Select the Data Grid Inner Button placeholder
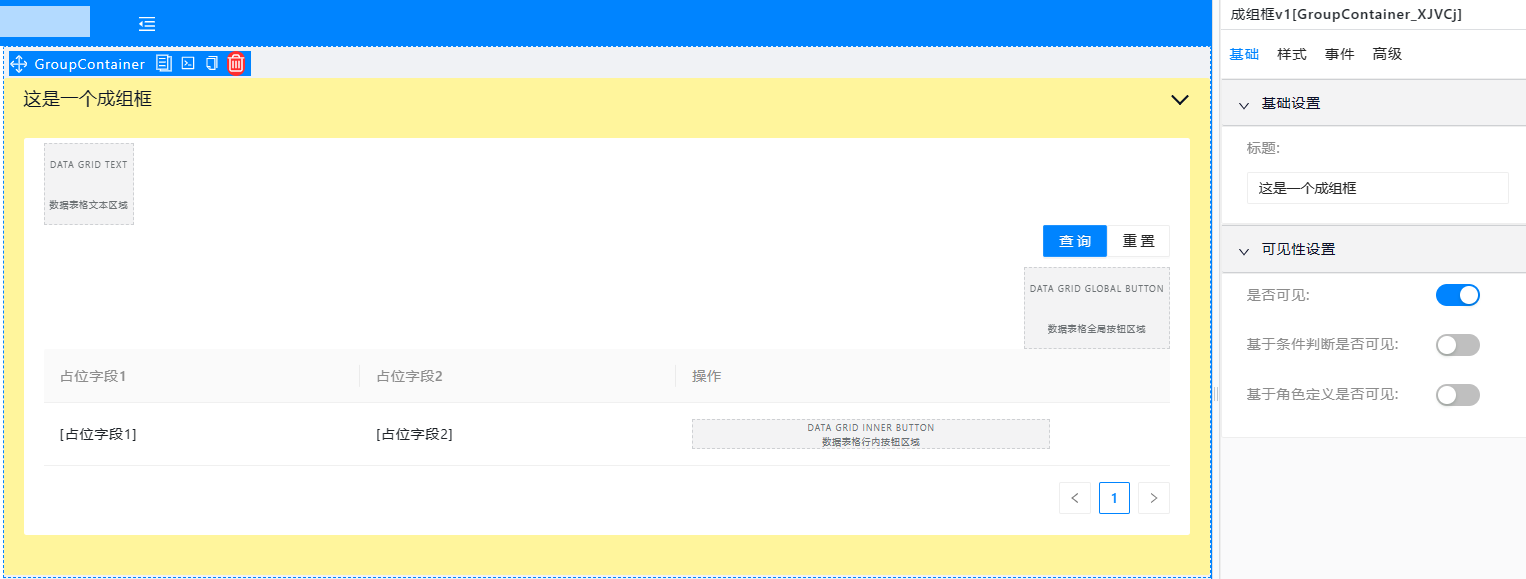Image resolution: width=1526 pixels, height=579 pixels. click(x=871, y=434)
